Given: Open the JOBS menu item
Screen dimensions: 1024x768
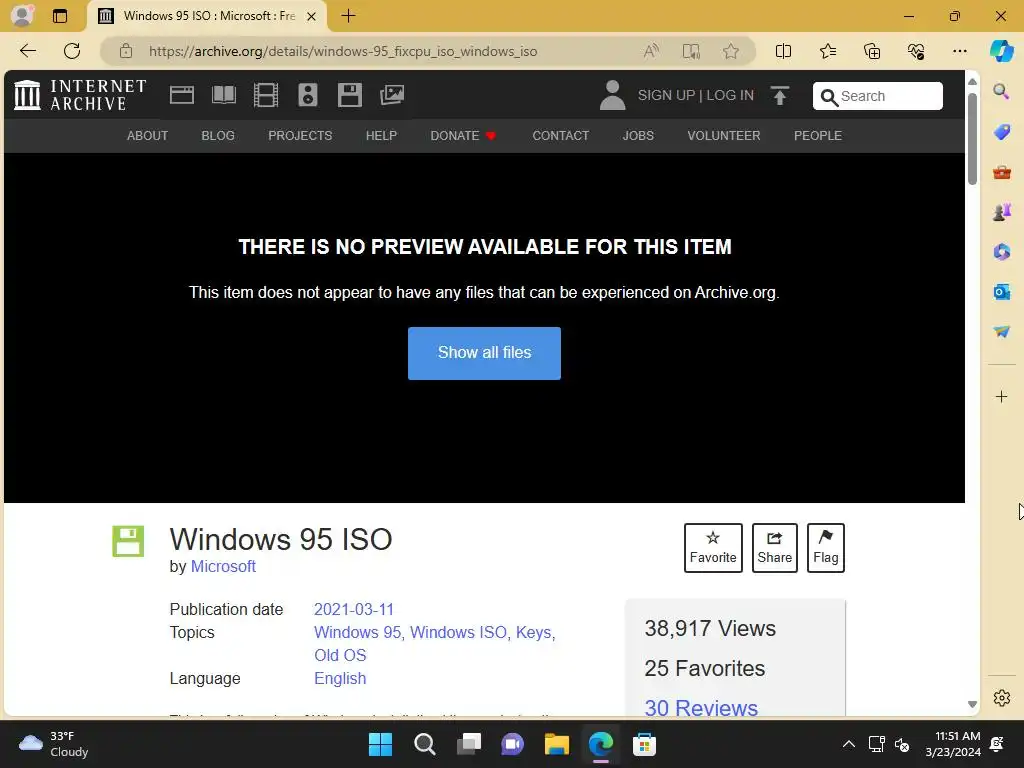Looking at the screenshot, I should (637, 136).
